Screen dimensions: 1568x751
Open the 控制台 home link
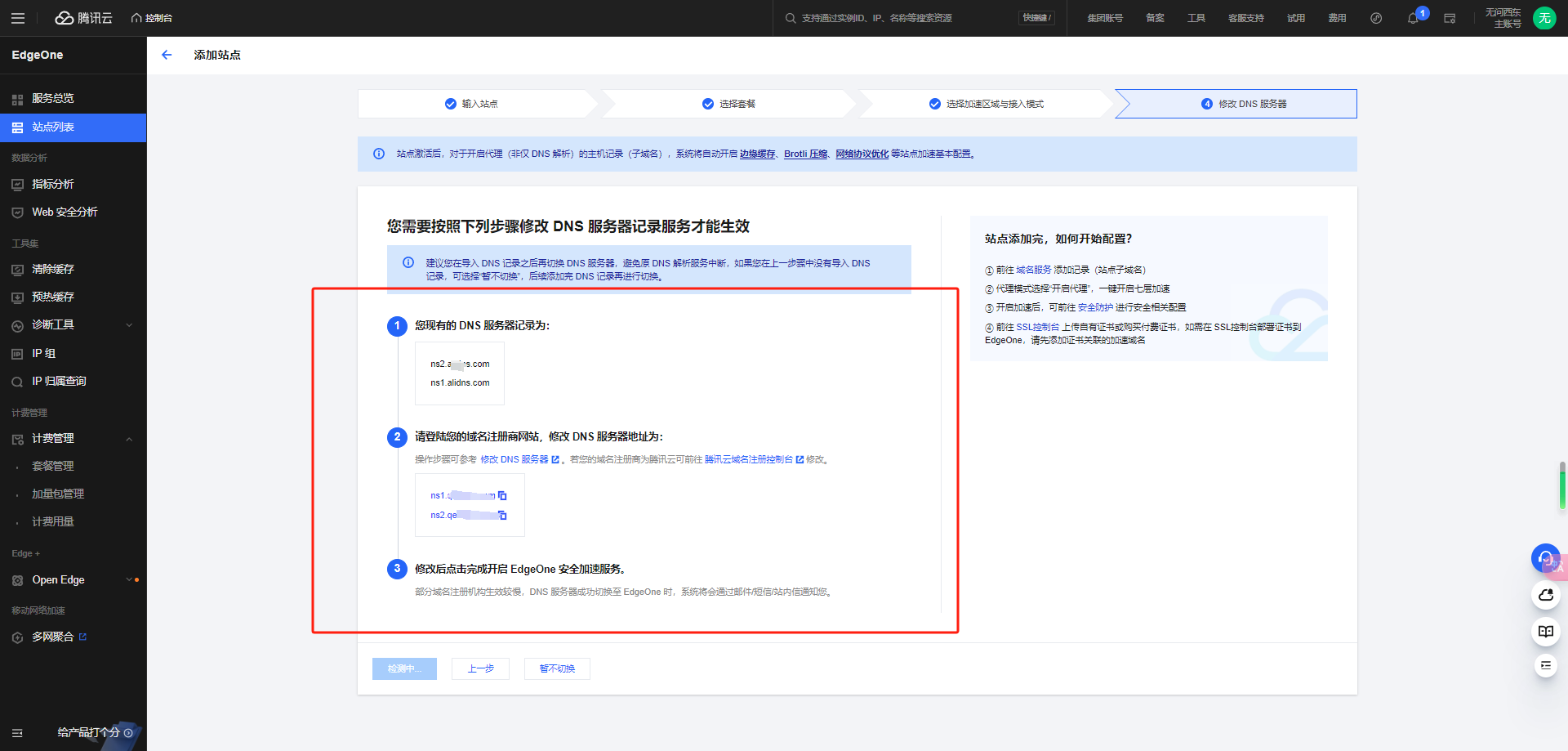point(152,18)
